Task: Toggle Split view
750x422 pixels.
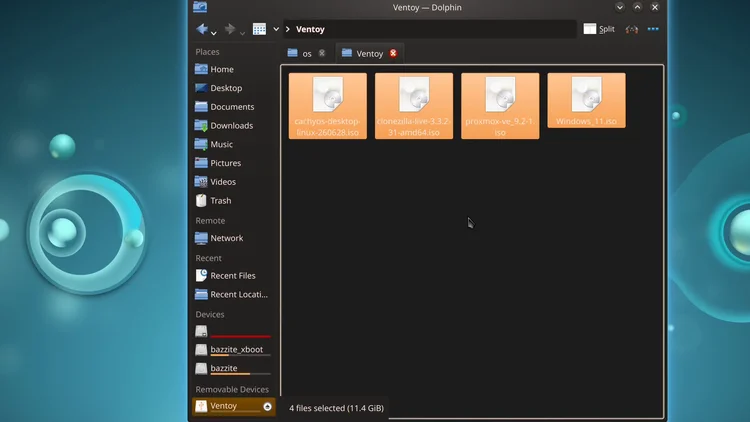Action: tap(599, 29)
